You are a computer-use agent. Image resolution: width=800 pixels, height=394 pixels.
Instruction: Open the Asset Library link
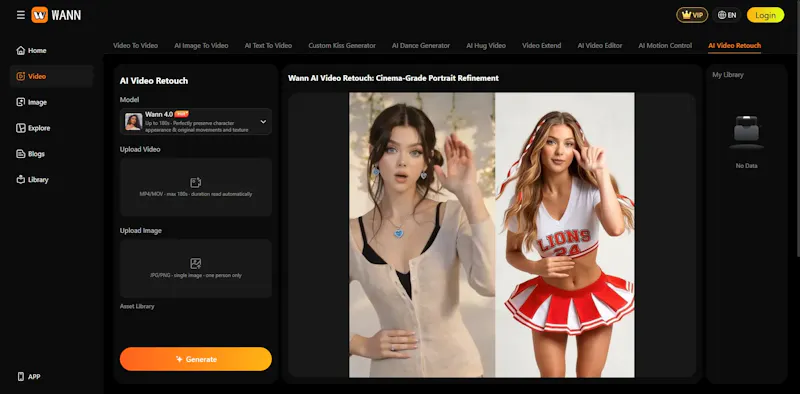pyautogui.click(x=137, y=306)
